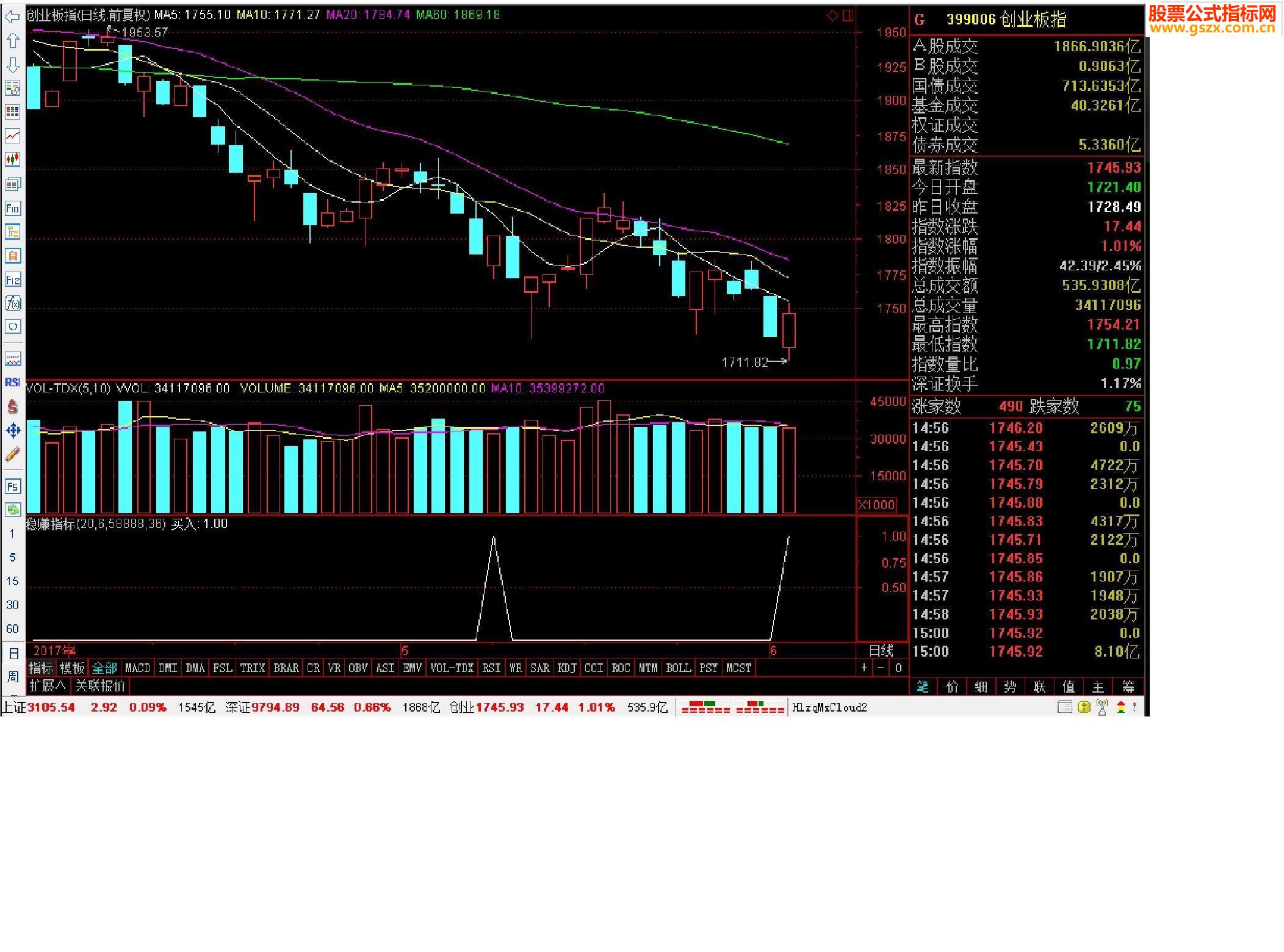Viewport: 1284px width, 952px height.
Task: Click the '399006 创业板指' title
Action: (x=1006, y=20)
